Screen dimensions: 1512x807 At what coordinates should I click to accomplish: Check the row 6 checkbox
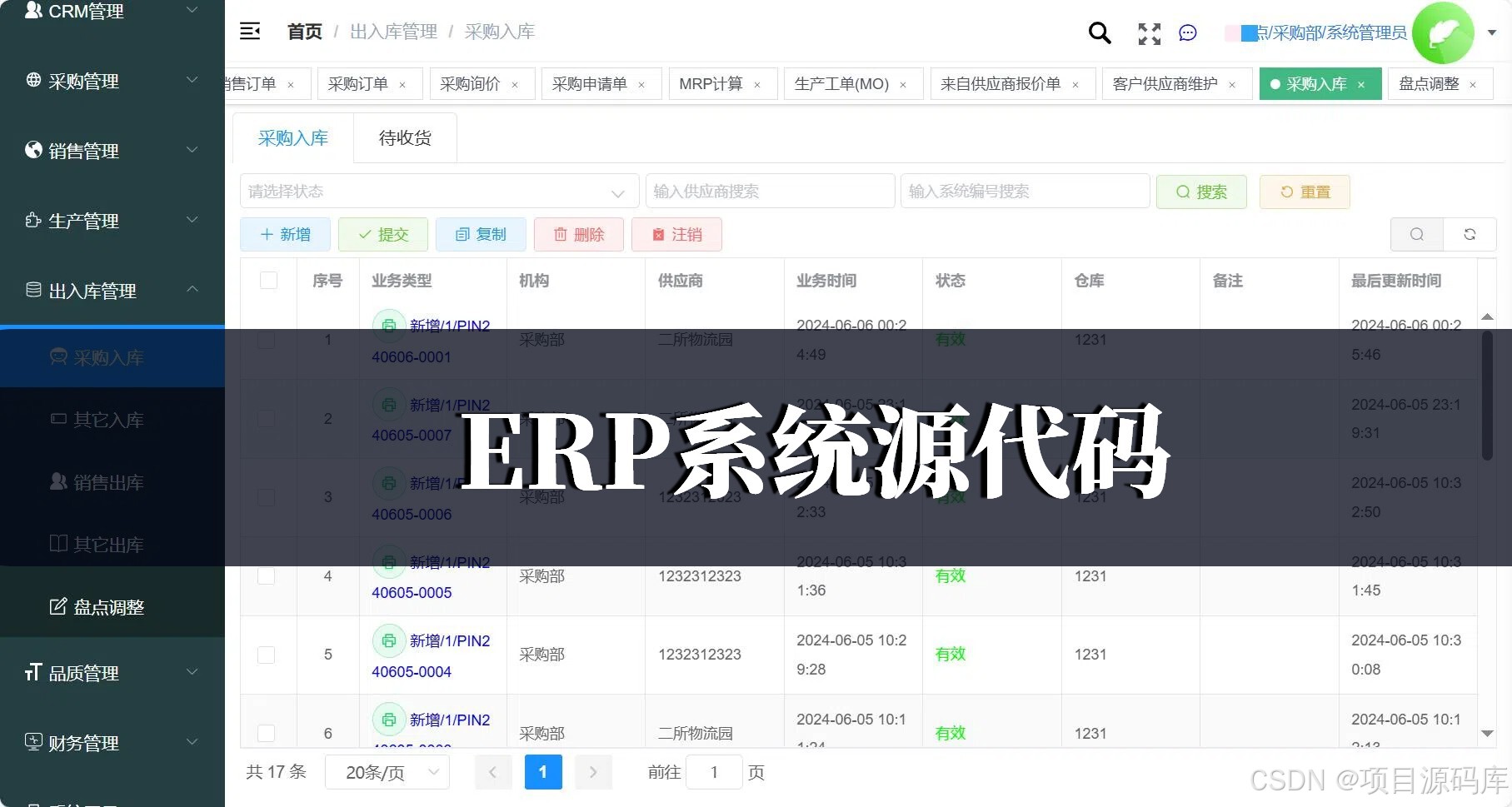tap(266, 733)
